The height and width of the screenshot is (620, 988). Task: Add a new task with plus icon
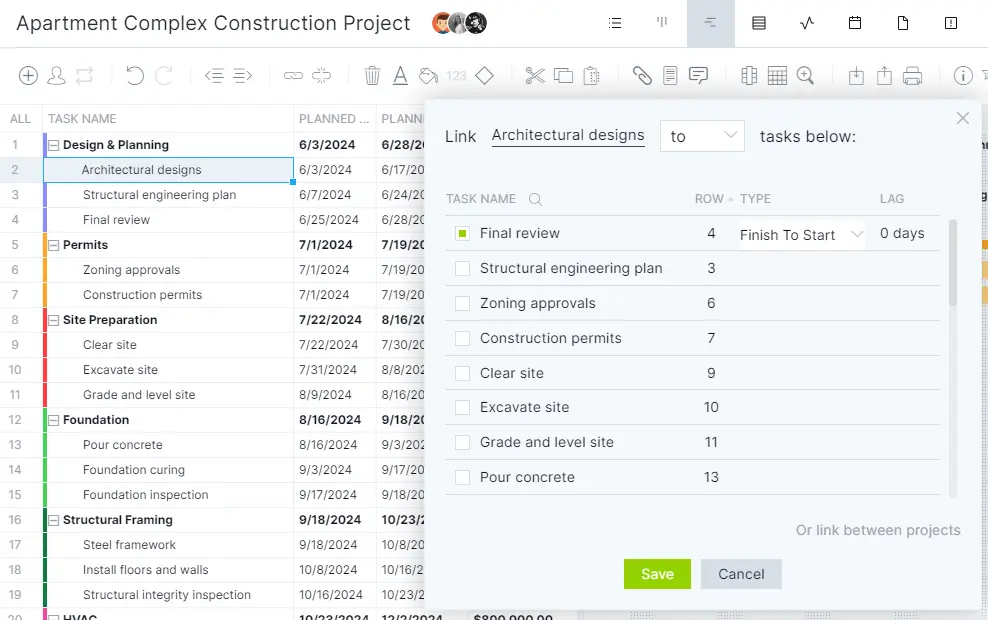pyautogui.click(x=28, y=76)
